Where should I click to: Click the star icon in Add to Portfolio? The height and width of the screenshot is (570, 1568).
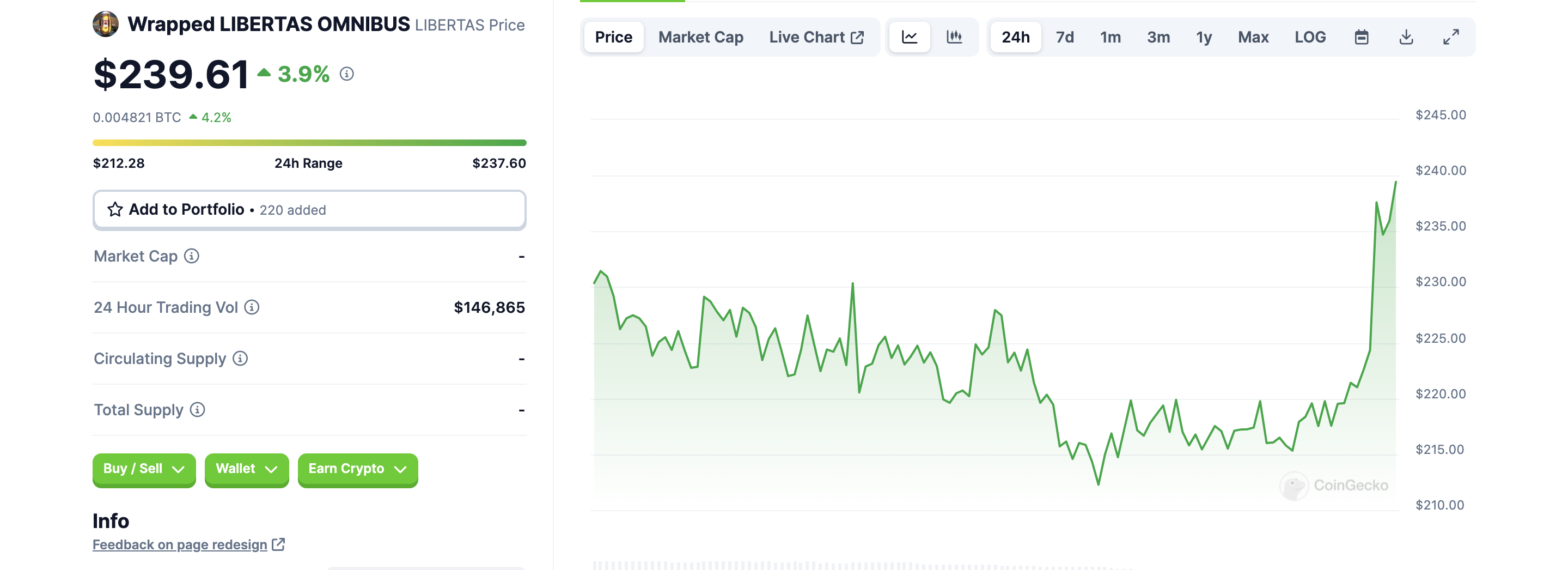(115, 209)
